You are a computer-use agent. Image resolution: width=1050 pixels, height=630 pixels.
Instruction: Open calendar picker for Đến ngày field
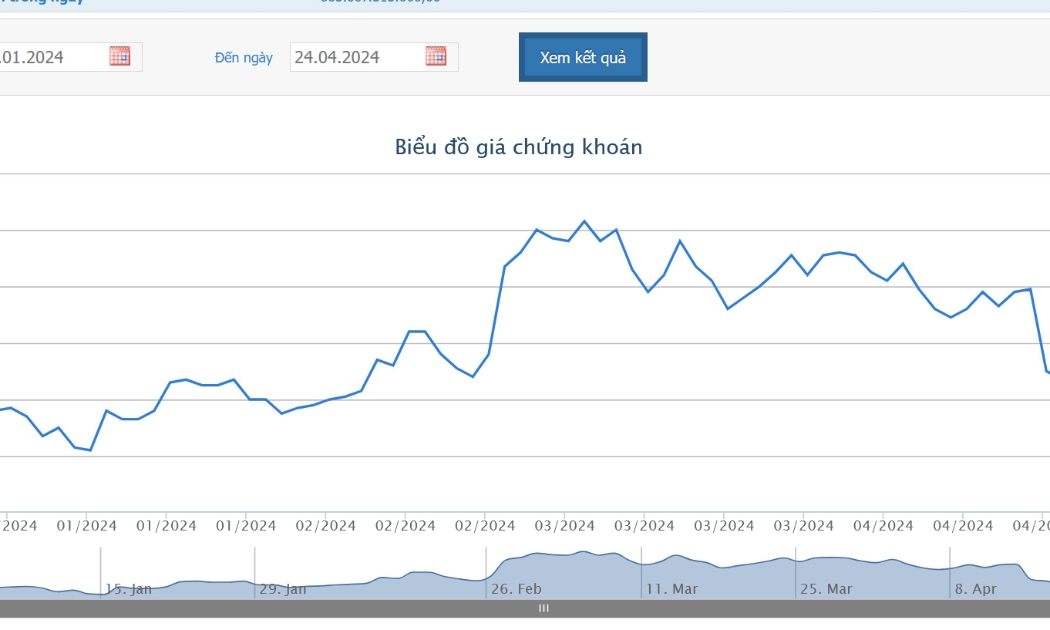436,56
